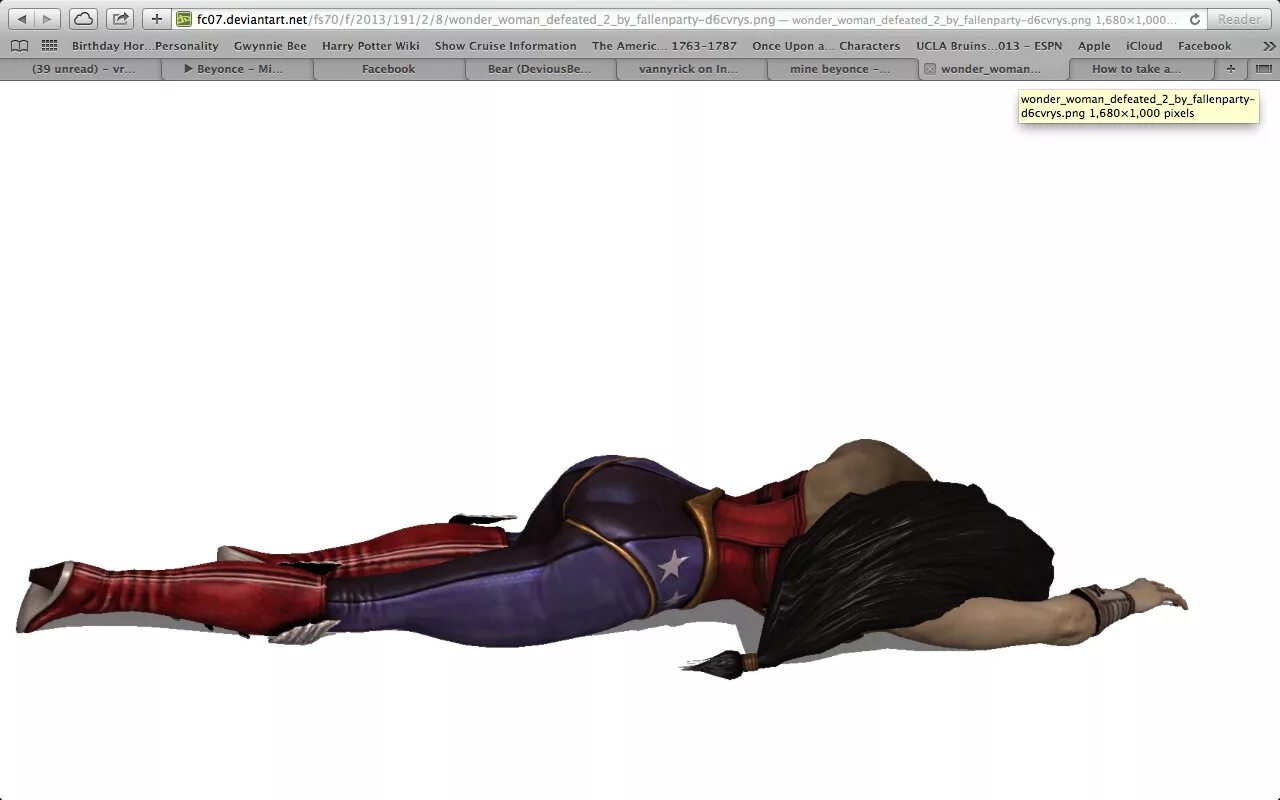Open the Show Cruise Information bookmark
This screenshot has width=1280, height=800.
click(x=505, y=46)
